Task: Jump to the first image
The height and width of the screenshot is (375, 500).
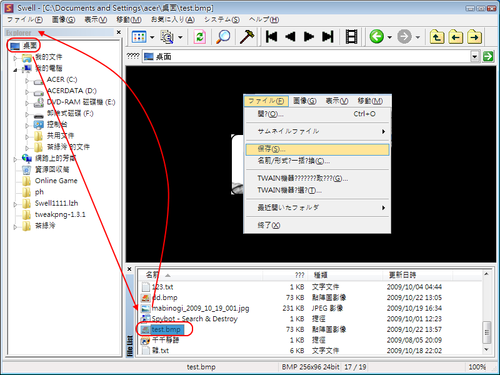Action: pyautogui.click(x=272, y=37)
